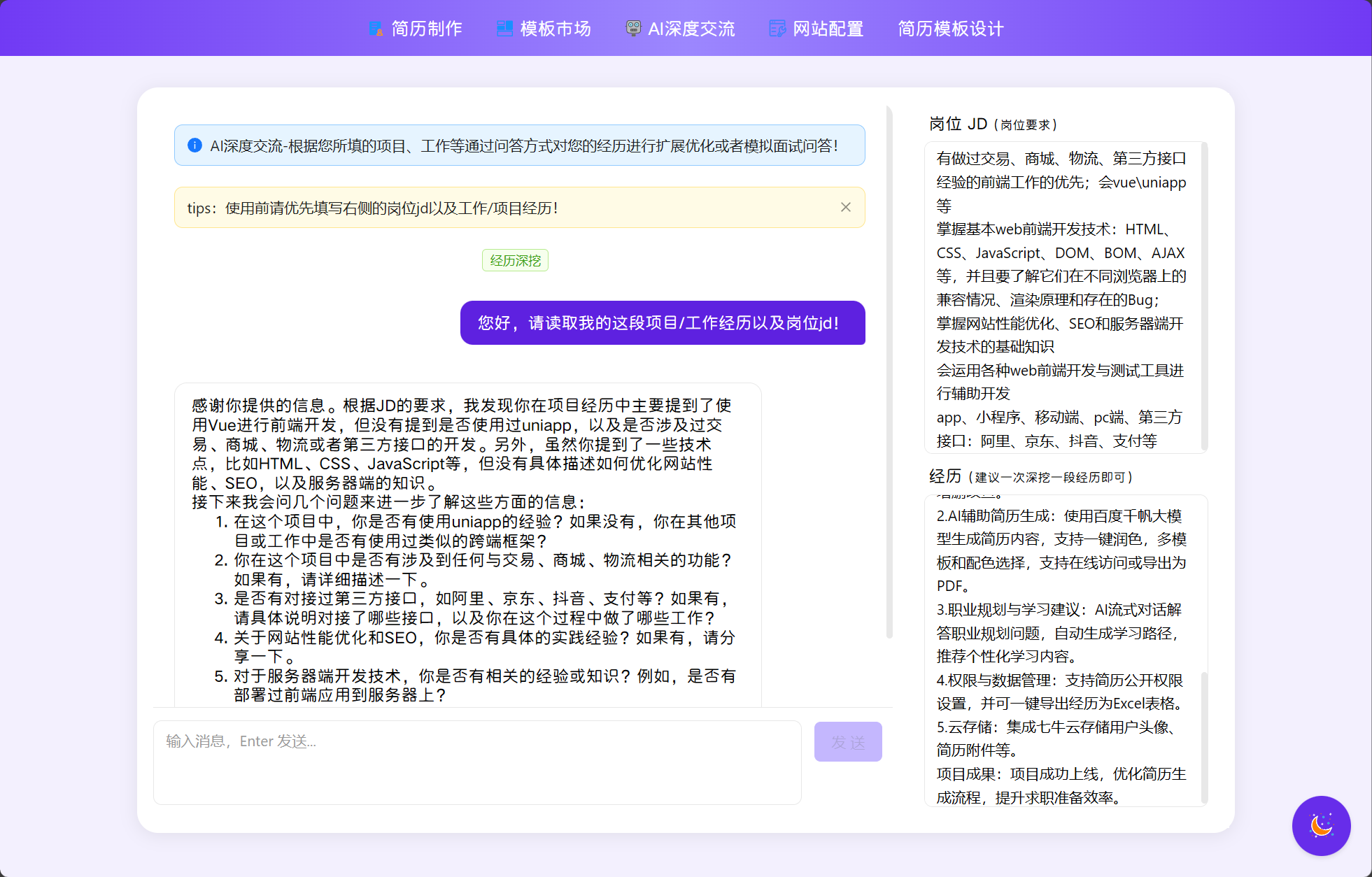Select AI深度交流 navigation tab

tap(691, 29)
